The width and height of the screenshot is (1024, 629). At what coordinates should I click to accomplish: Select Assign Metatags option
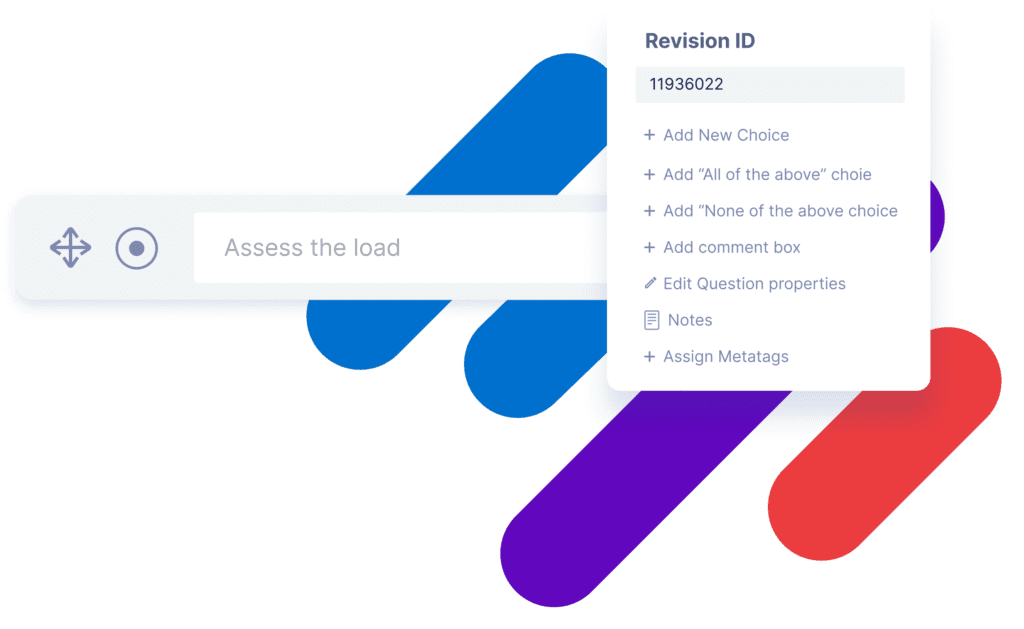tap(725, 356)
